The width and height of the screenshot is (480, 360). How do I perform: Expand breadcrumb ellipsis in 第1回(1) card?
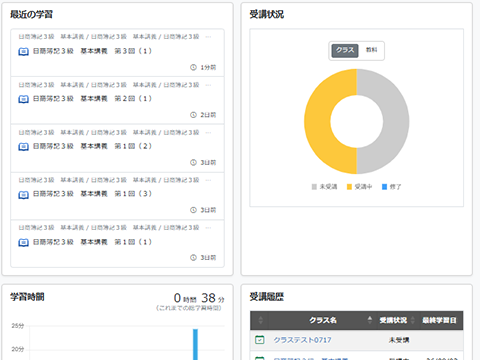pyautogui.click(x=208, y=228)
